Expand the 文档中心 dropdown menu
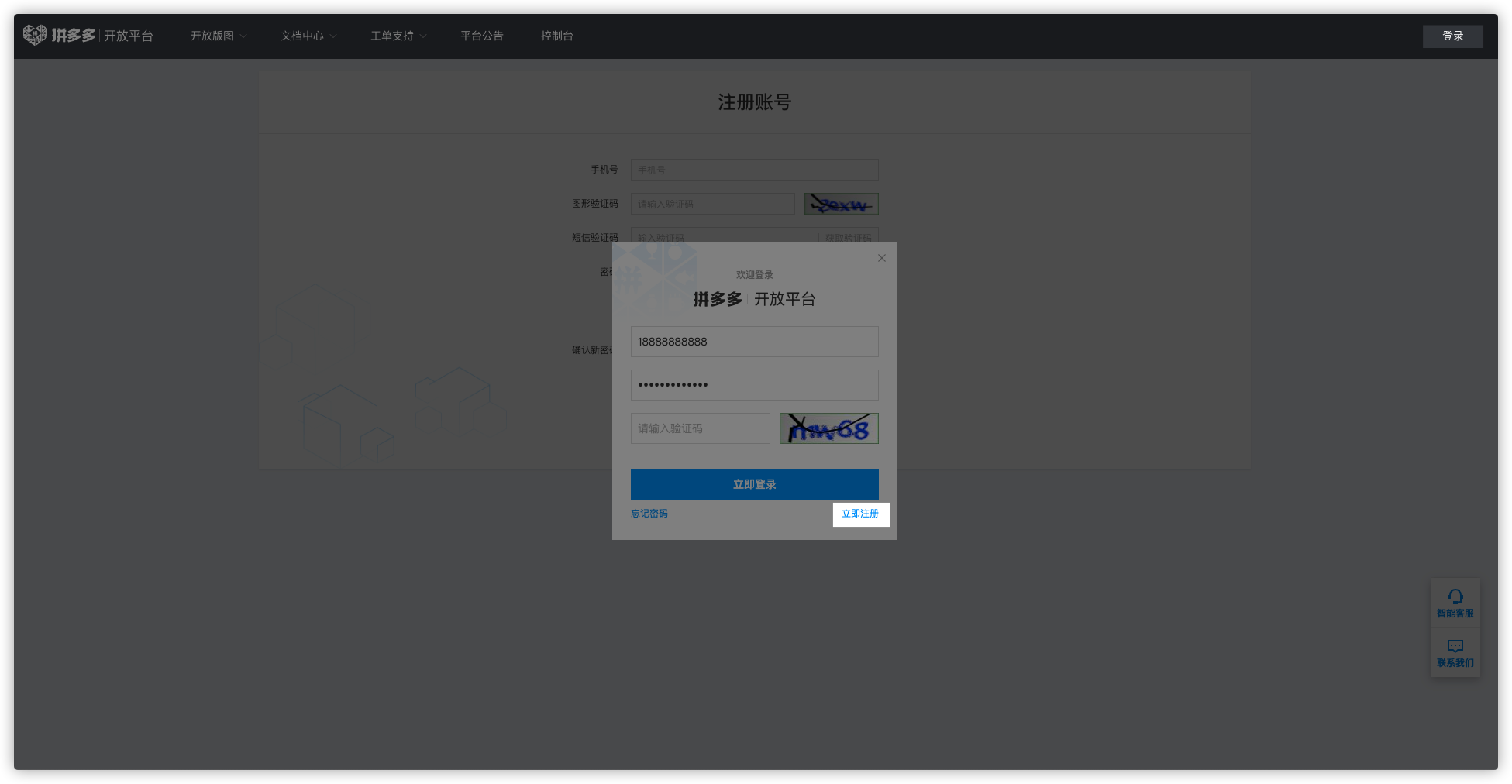Screen dimensions: 1512x784 click(x=308, y=36)
